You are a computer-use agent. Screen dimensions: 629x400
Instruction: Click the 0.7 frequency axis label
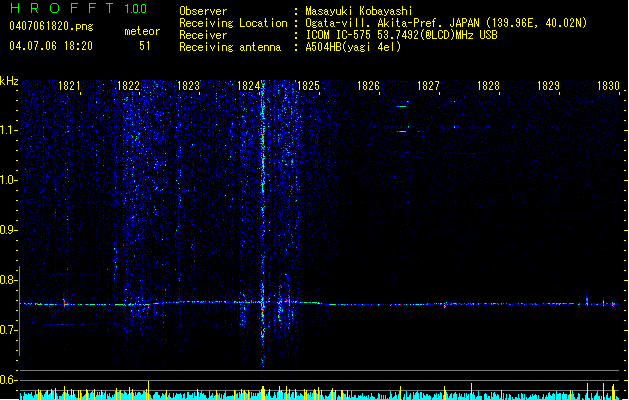tap(9, 330)
